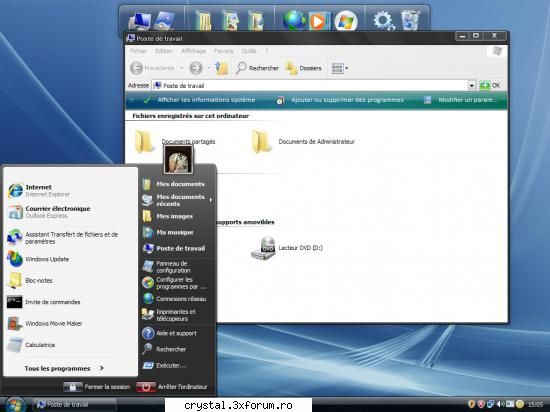Toggle the Dossiers folders pane button
Viewport: 550px width, 412px height.
pos(304,68)
